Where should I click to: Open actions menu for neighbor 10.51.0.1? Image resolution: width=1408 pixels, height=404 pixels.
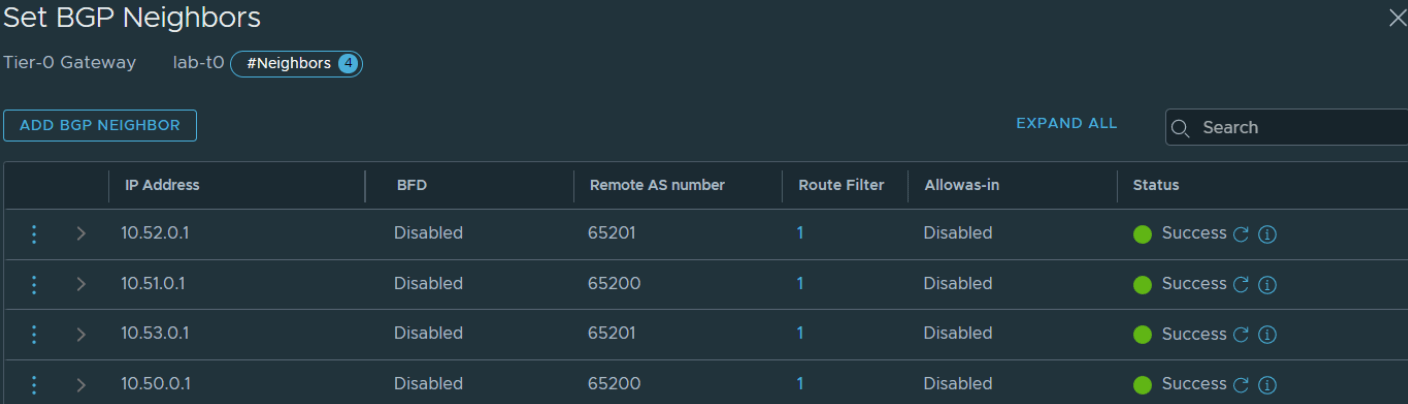click(34, 284)
